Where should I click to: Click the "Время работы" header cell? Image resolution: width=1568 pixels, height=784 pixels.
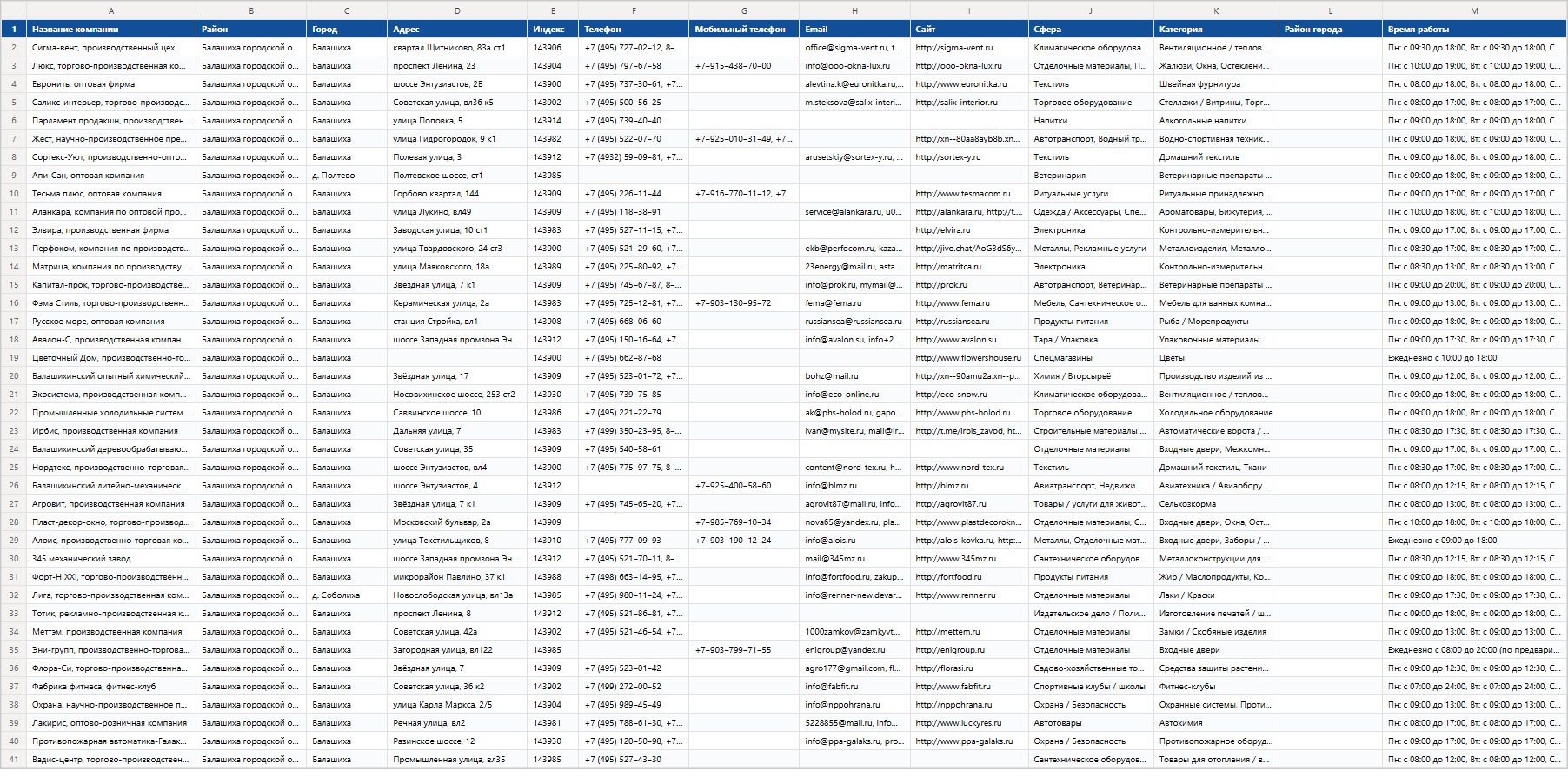[x=1474, y=30]
